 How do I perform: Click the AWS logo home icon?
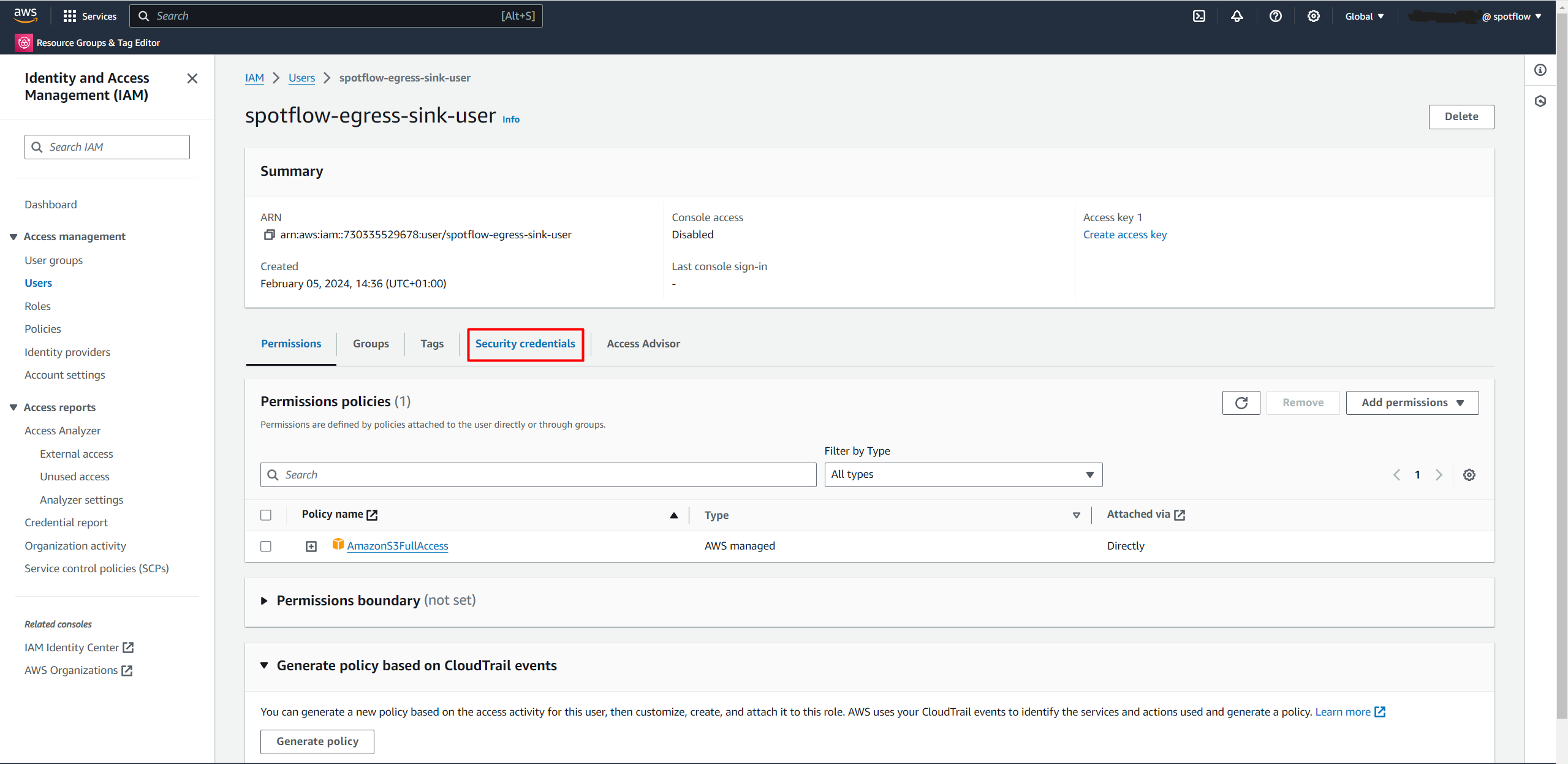(x=25, y=15)
